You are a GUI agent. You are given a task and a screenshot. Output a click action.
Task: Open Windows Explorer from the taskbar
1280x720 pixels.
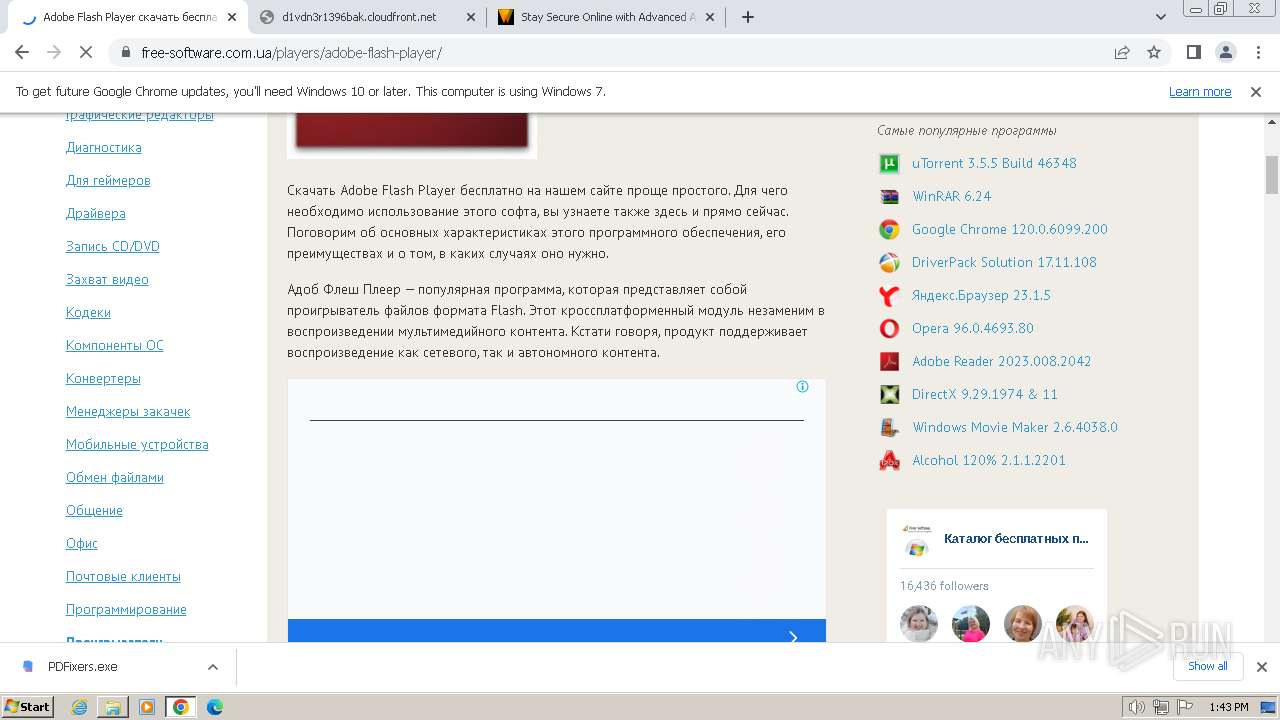tap(113, 707)
